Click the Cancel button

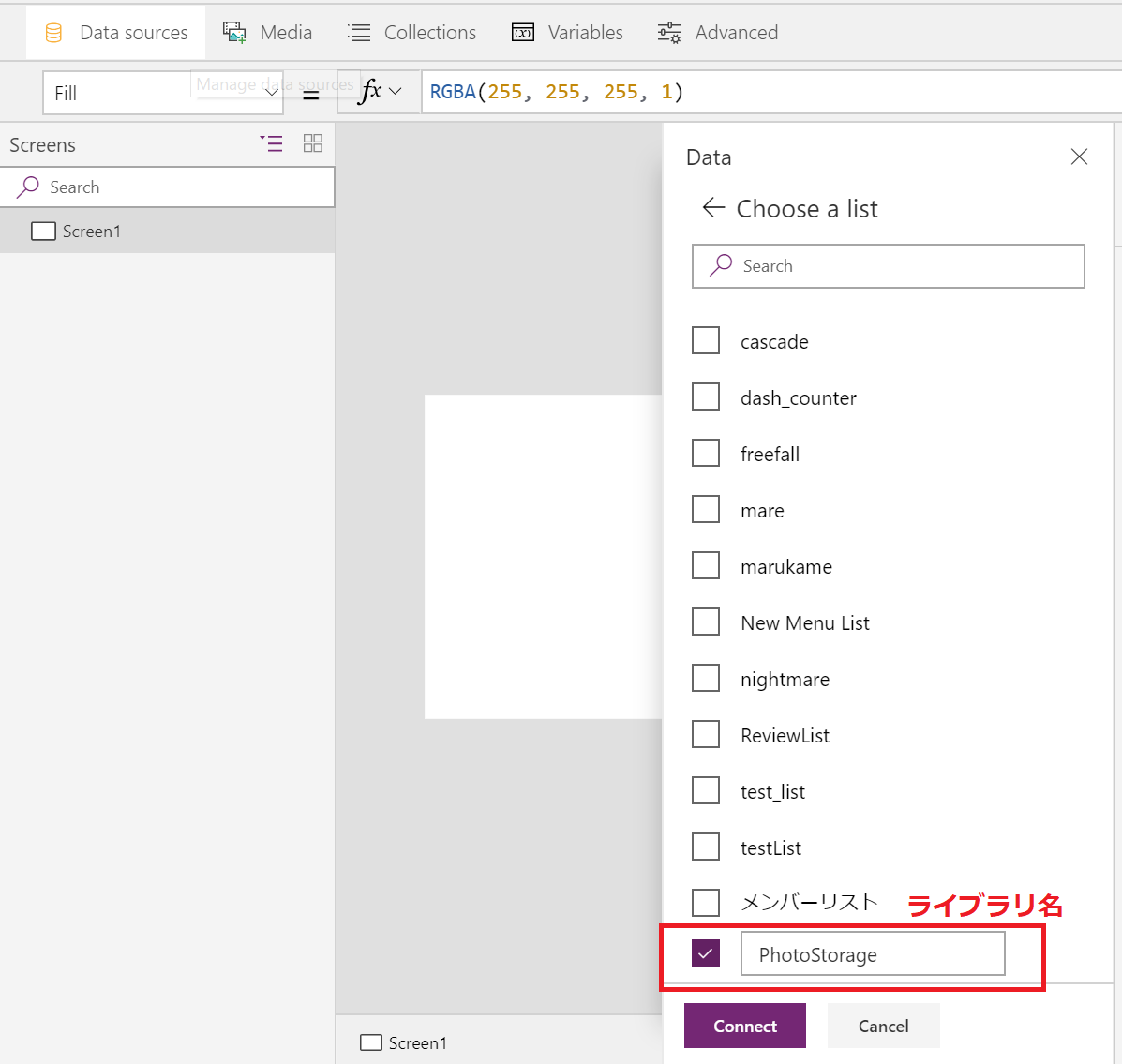tap(884, 1027)
